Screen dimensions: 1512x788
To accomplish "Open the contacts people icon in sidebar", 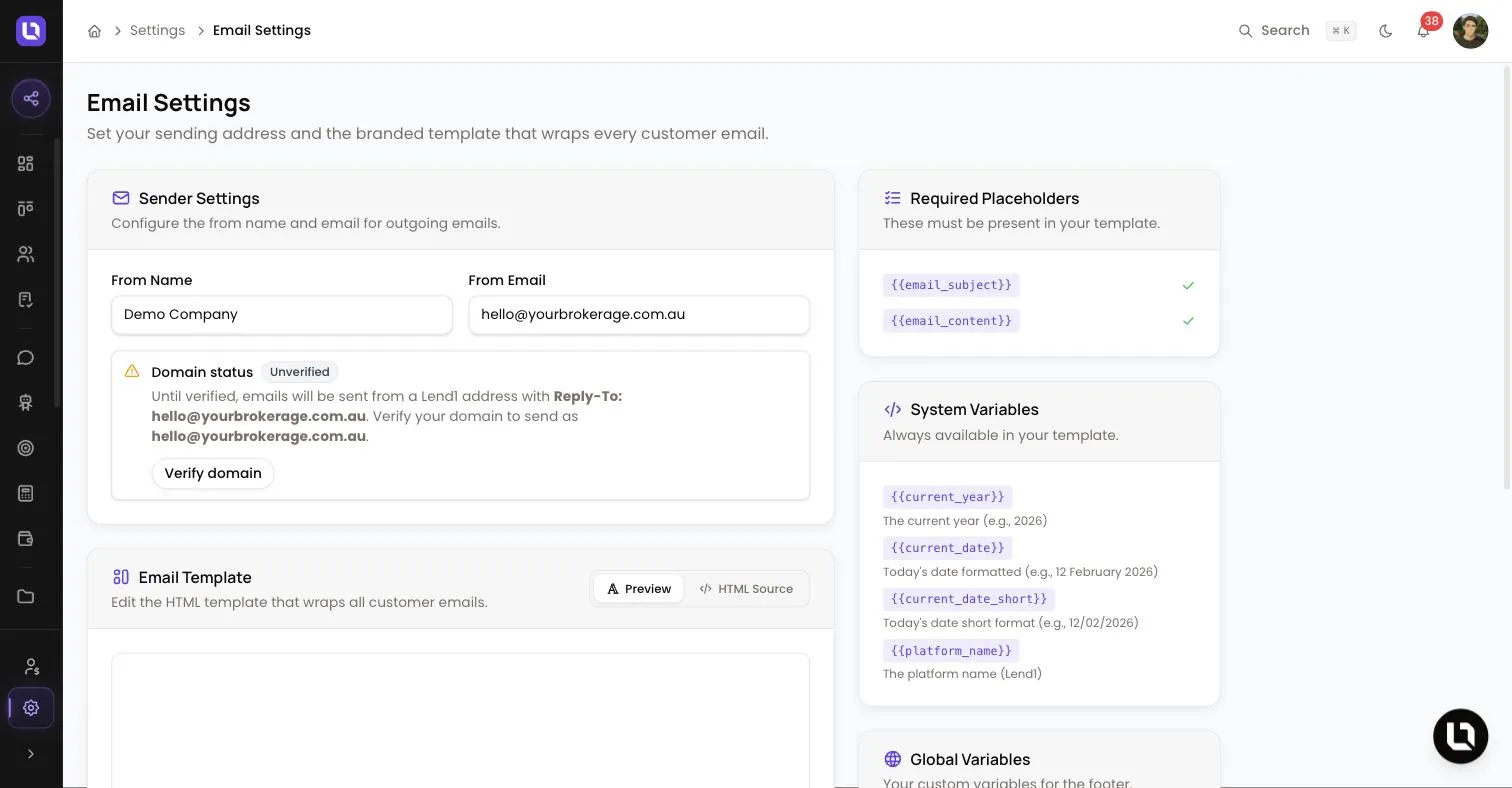I will [26, 254].
